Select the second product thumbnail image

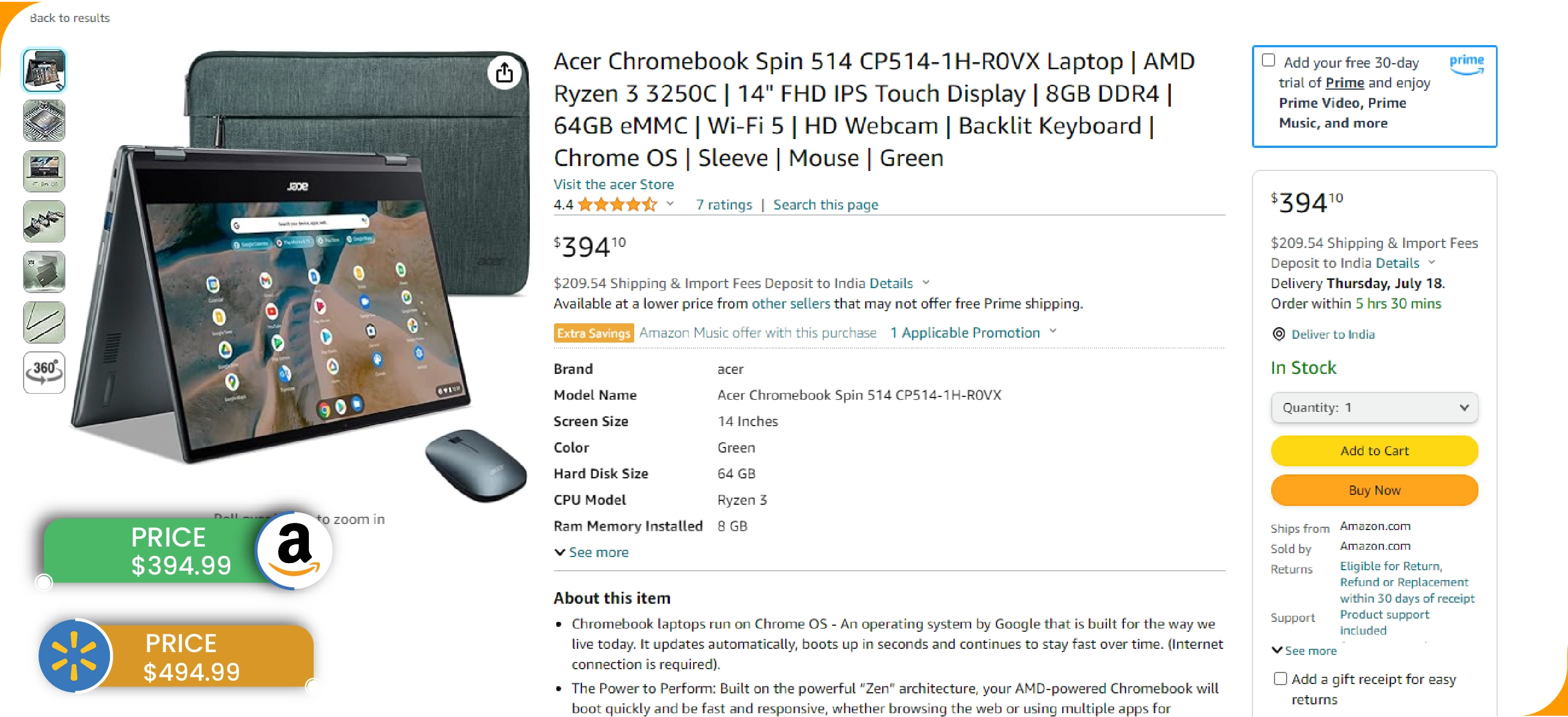coord(44,120)
